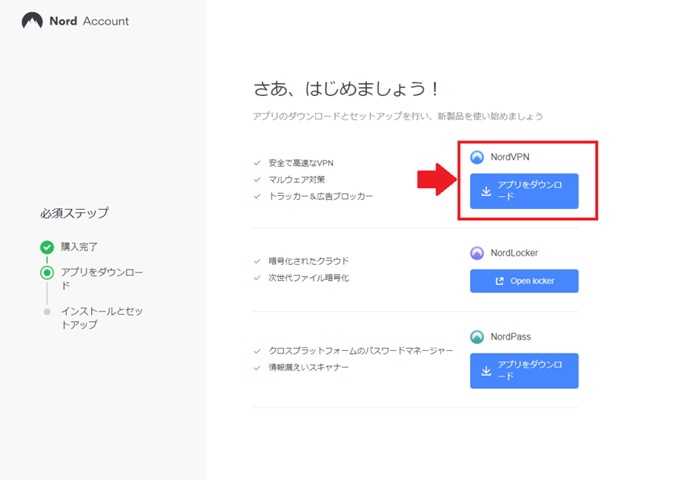Click checkmark beside 情報漏えいスキャナー

[x=257, y=368]
